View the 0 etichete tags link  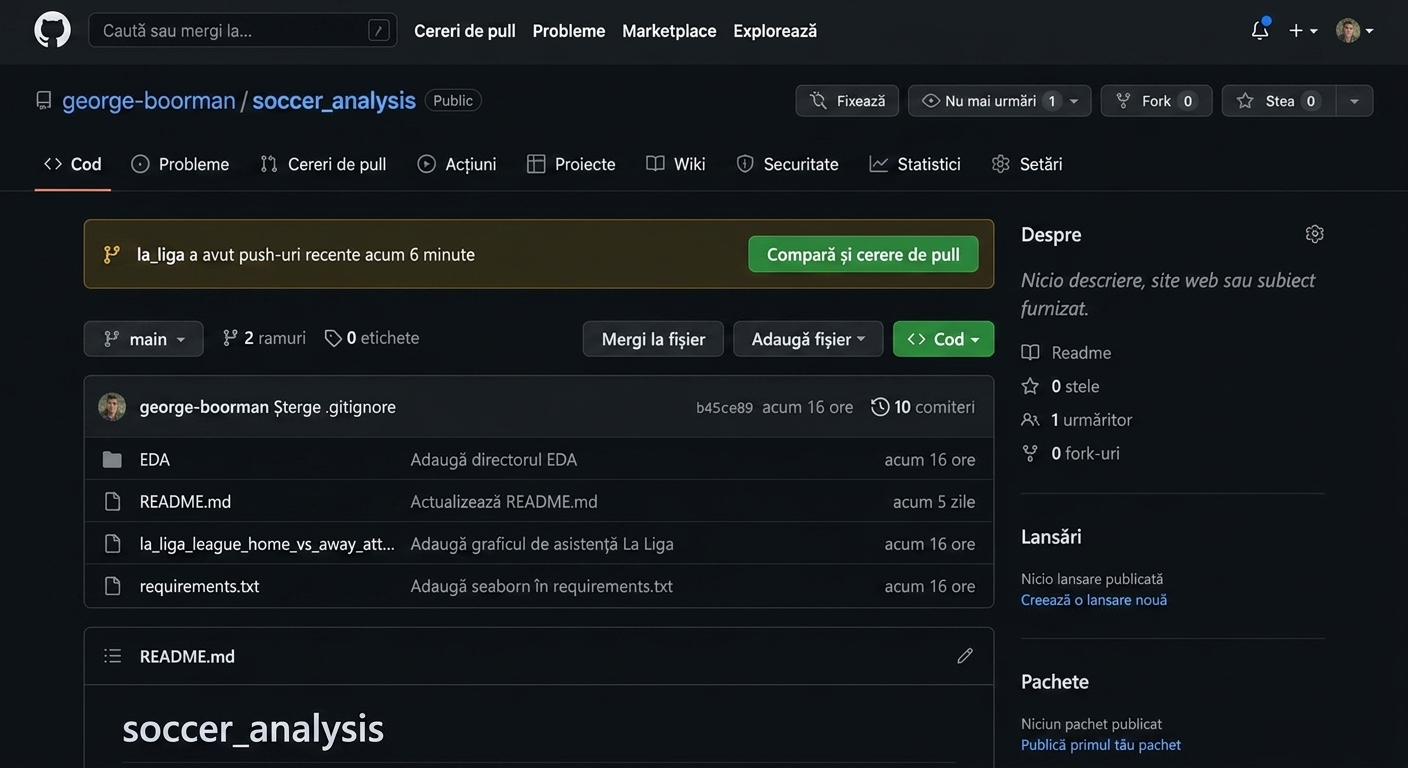click(372, 338)
